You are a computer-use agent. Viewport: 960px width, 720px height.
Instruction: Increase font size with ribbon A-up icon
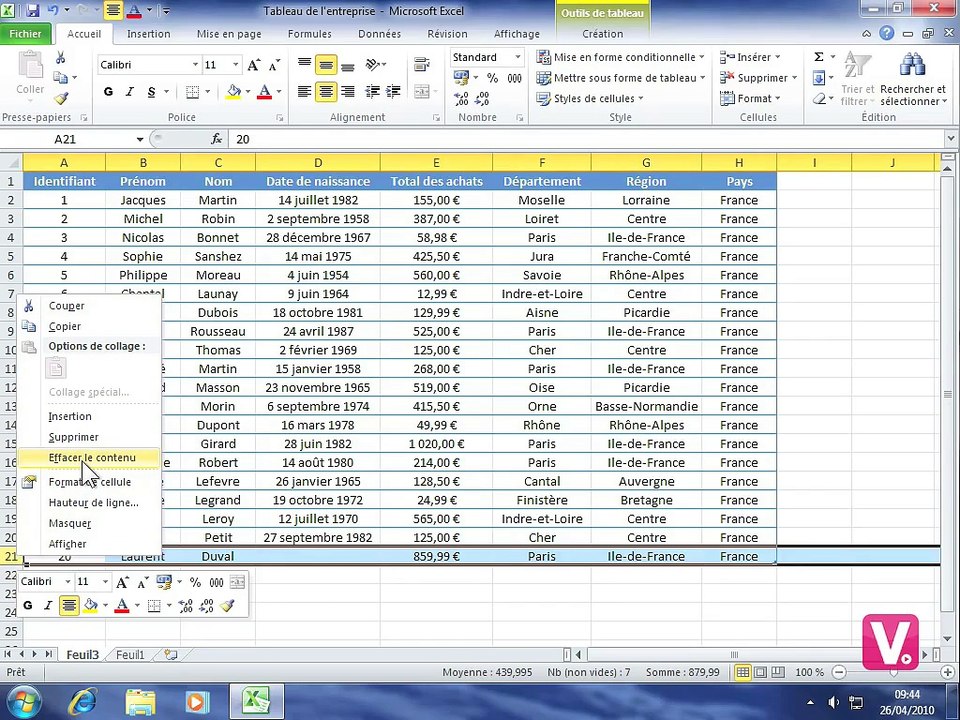pyautogui.click(x=253, y=65)
